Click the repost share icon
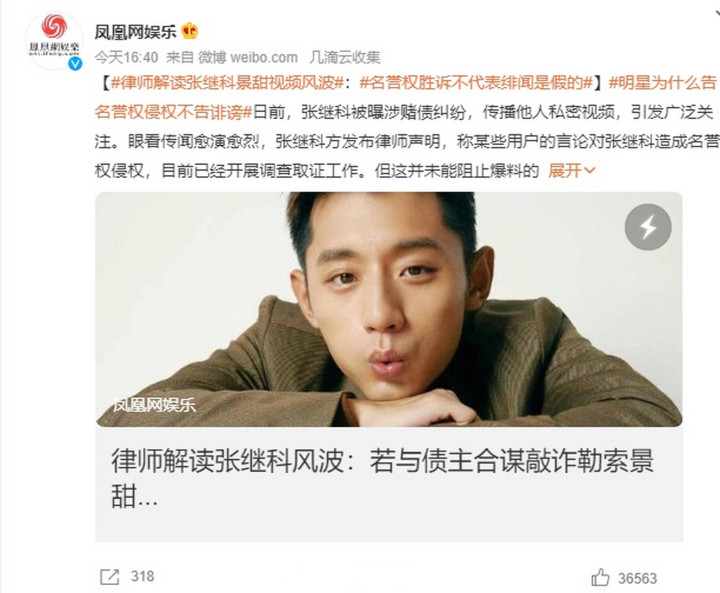This screenshot has height=593, width=720. [109, 577]
